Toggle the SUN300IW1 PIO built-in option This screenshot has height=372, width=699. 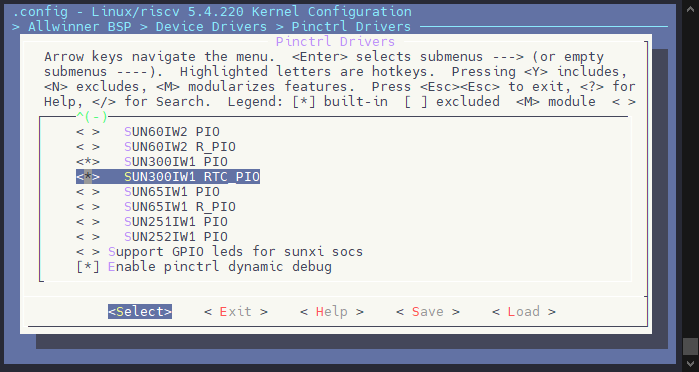pyautogui.click(x=88, y=162)
